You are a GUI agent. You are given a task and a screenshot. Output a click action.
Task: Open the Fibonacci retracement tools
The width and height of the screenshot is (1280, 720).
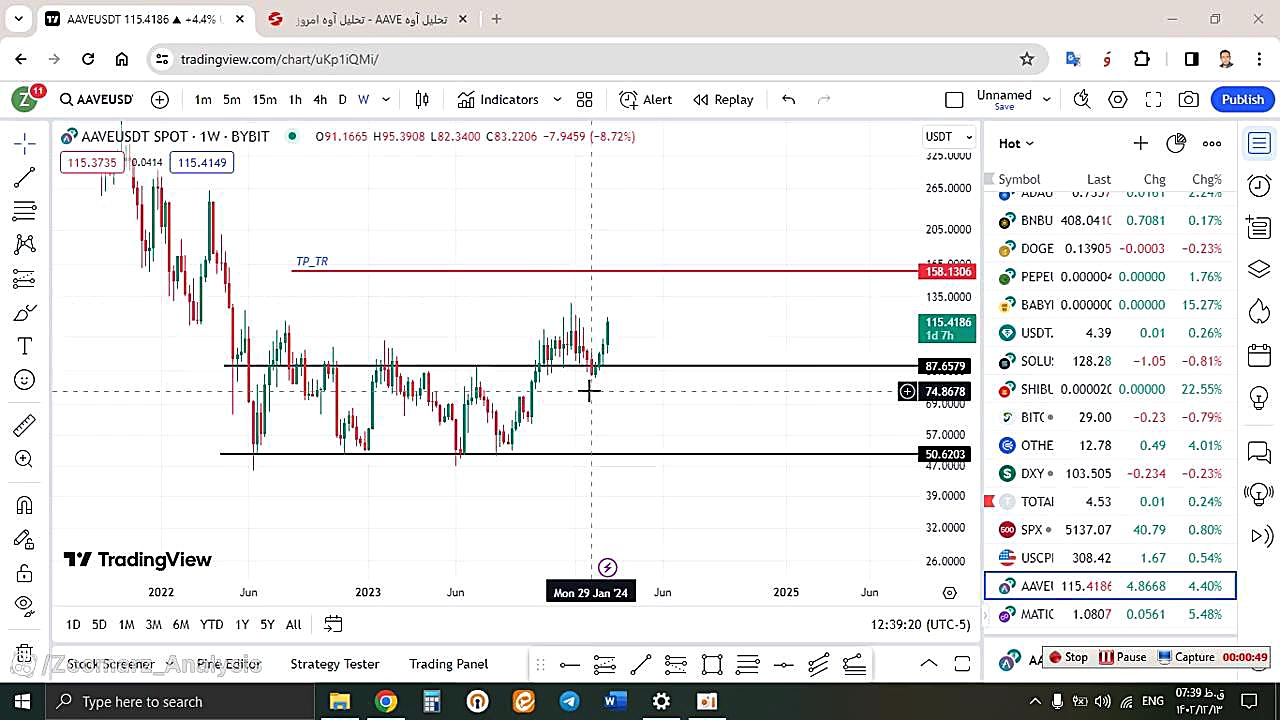point(25,211)
